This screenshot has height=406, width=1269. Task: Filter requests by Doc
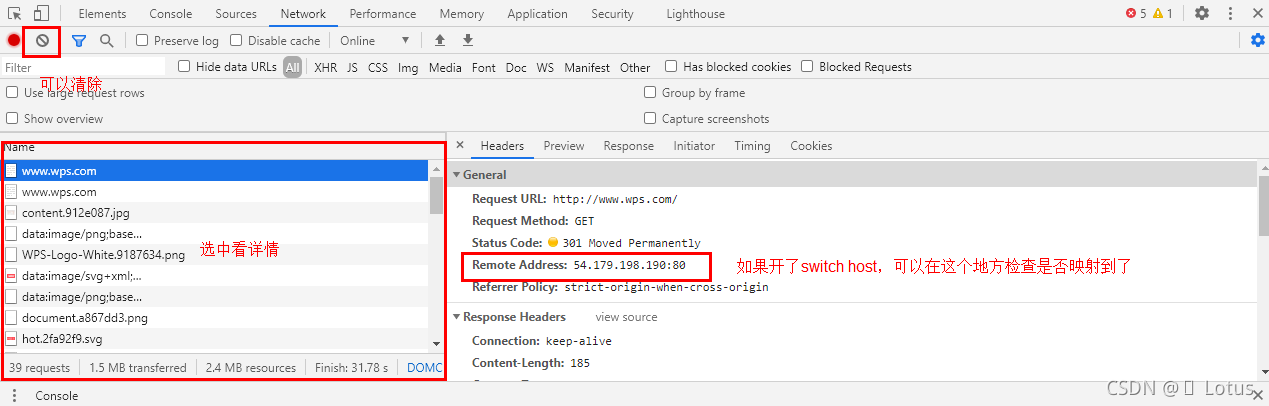click(x=516, y=67)
